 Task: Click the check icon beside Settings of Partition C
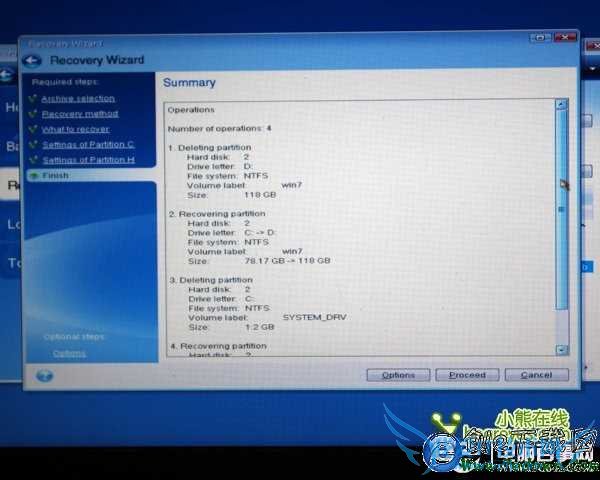(x=34, y=144)
